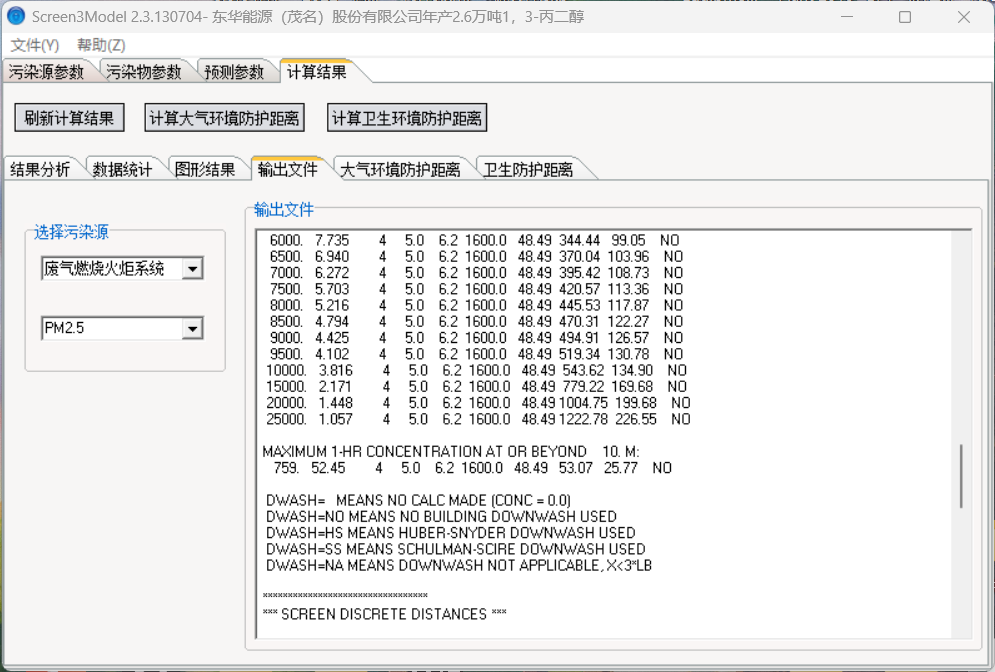Open the 卫生防护距离 sub-tab
Image resolution: width=995 pixels, height=672 pixels.
pyautogui.click(x=528, y=169)
